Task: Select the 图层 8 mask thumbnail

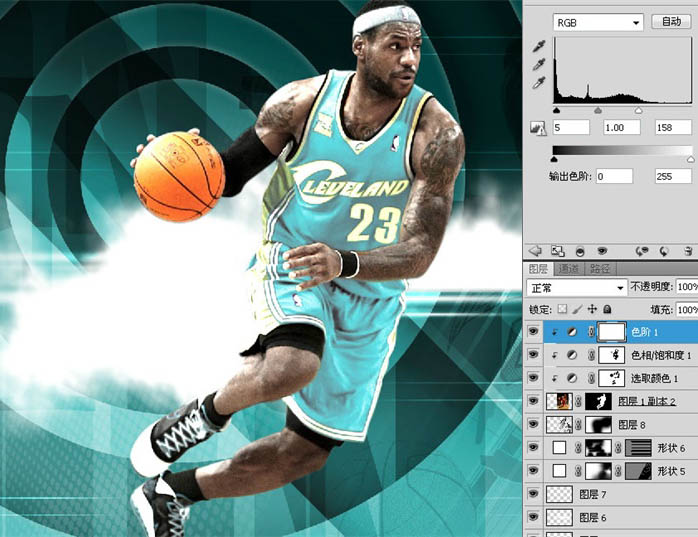Action: pos(598,424)
